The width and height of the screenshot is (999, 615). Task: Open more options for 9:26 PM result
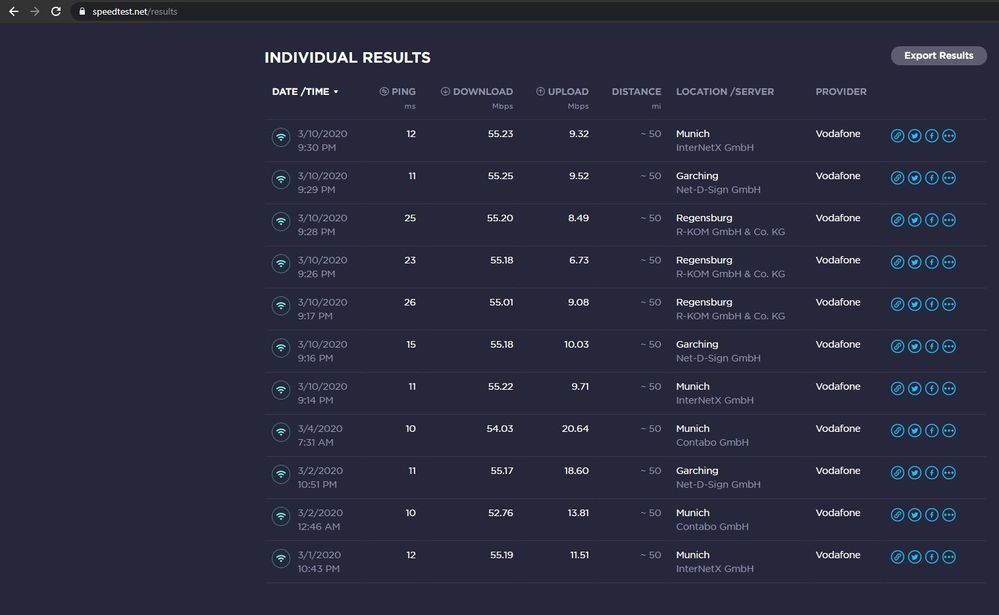point(949,262)
